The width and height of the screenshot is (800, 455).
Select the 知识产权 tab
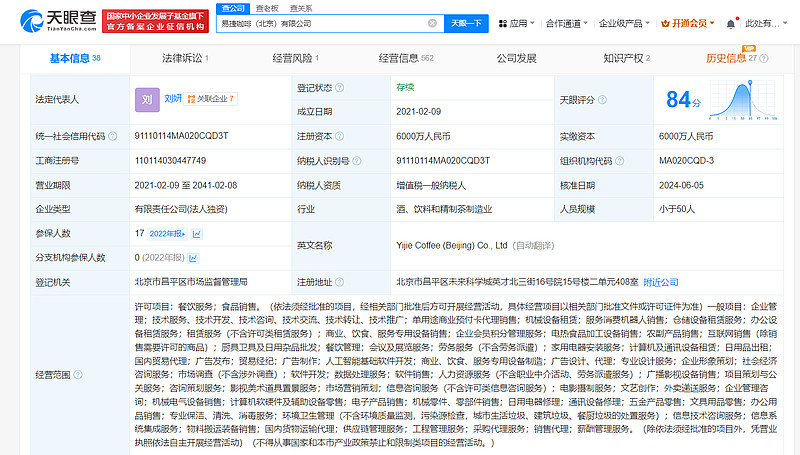tap(627, 59)
